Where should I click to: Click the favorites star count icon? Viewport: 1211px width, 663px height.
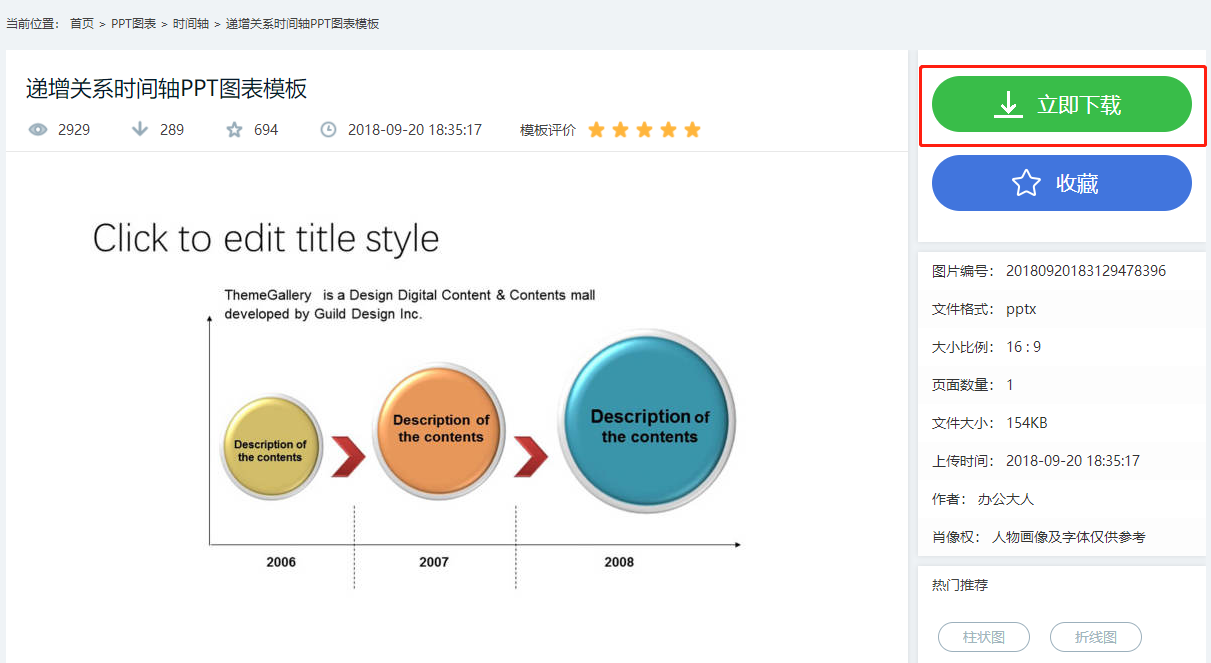tap(234, 130)
